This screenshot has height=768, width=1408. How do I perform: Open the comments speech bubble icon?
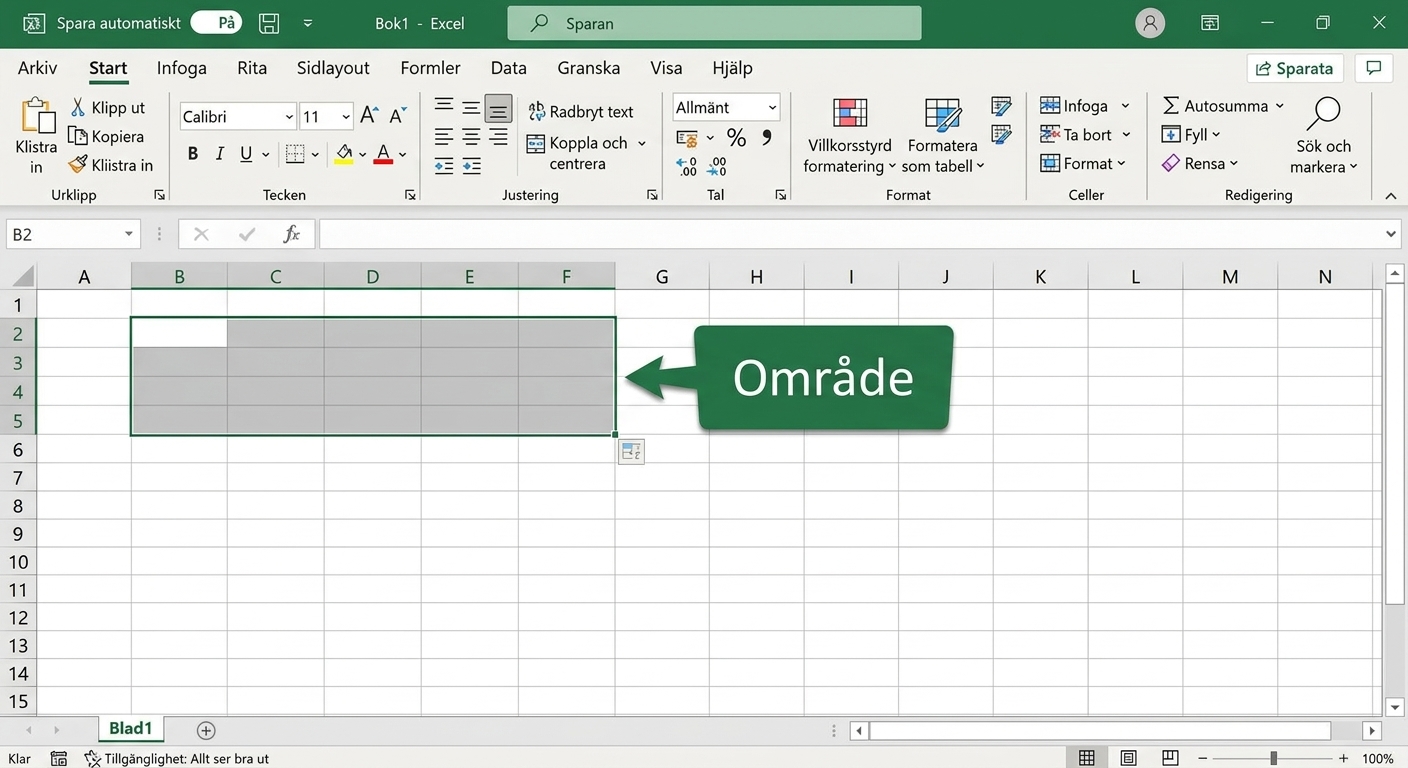point(1374,68)
